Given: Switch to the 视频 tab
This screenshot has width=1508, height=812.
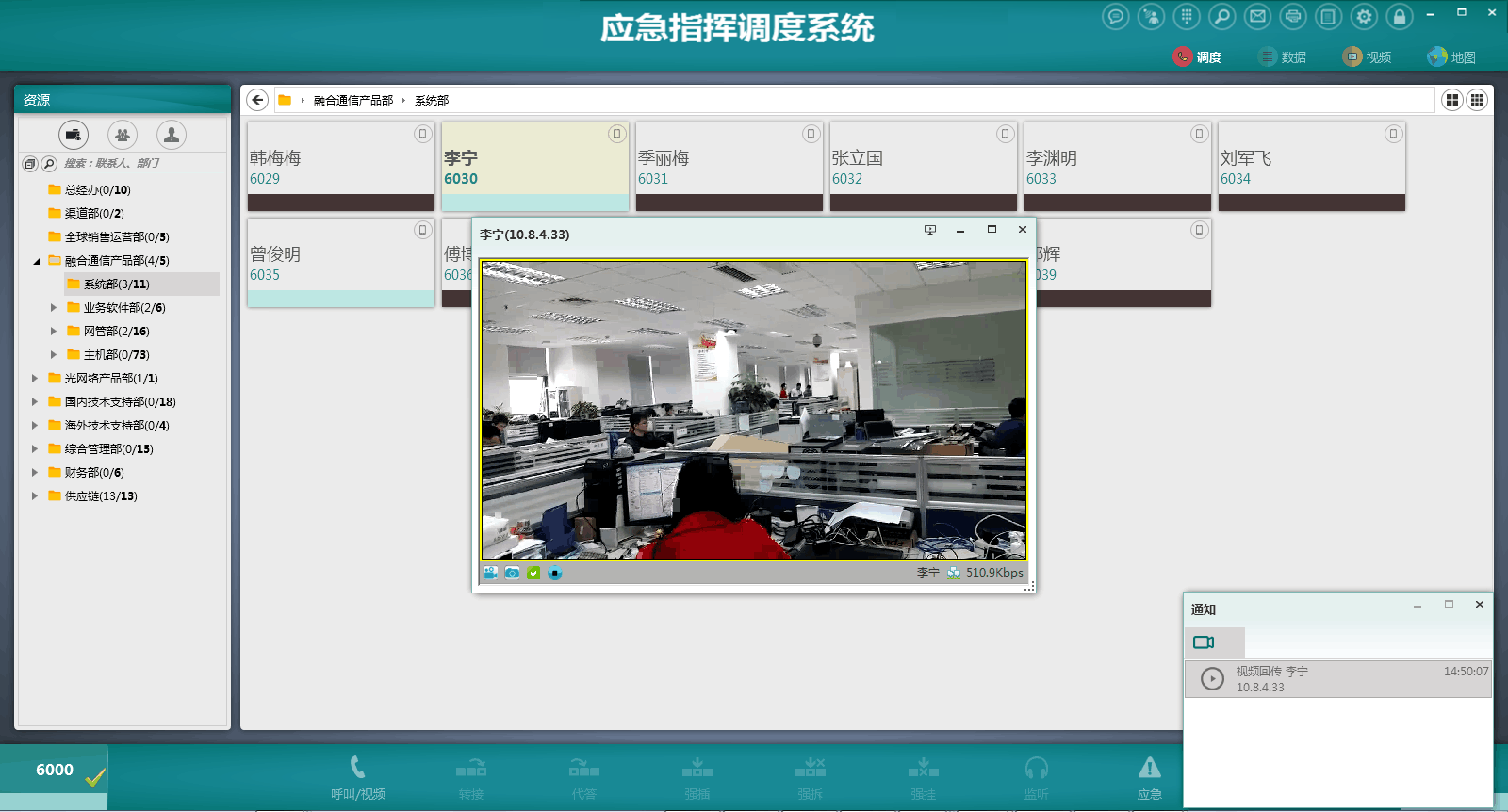Looking at the screenshot, I should [x=1367, y=57].
